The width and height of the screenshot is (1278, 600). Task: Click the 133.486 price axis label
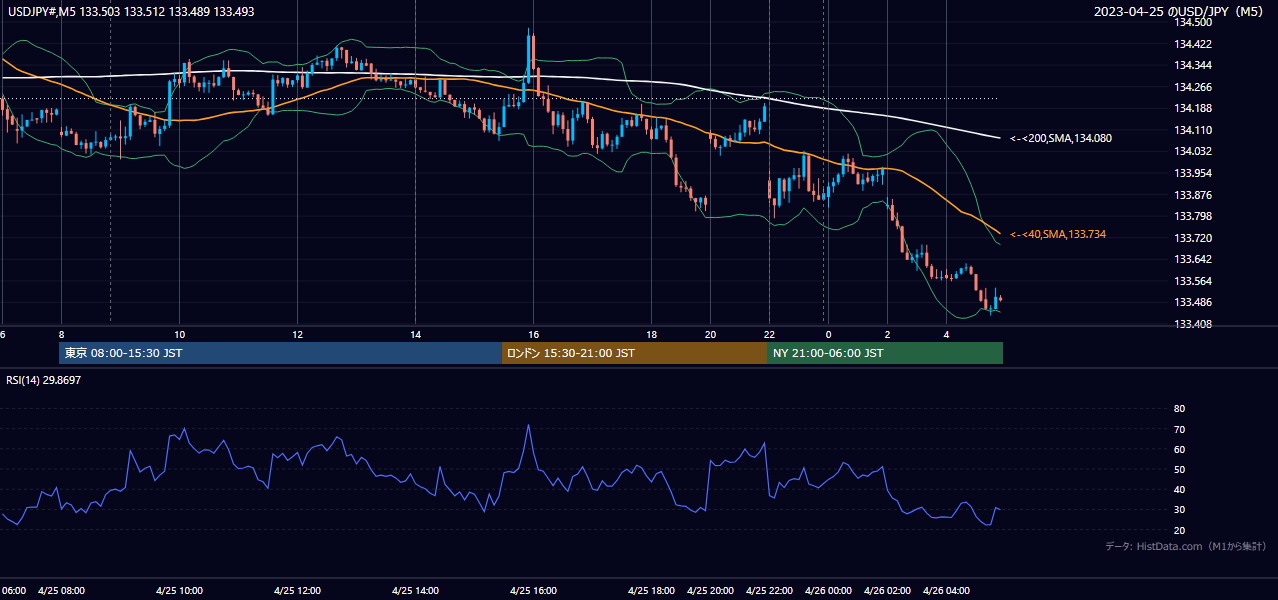click(1192, 302)
